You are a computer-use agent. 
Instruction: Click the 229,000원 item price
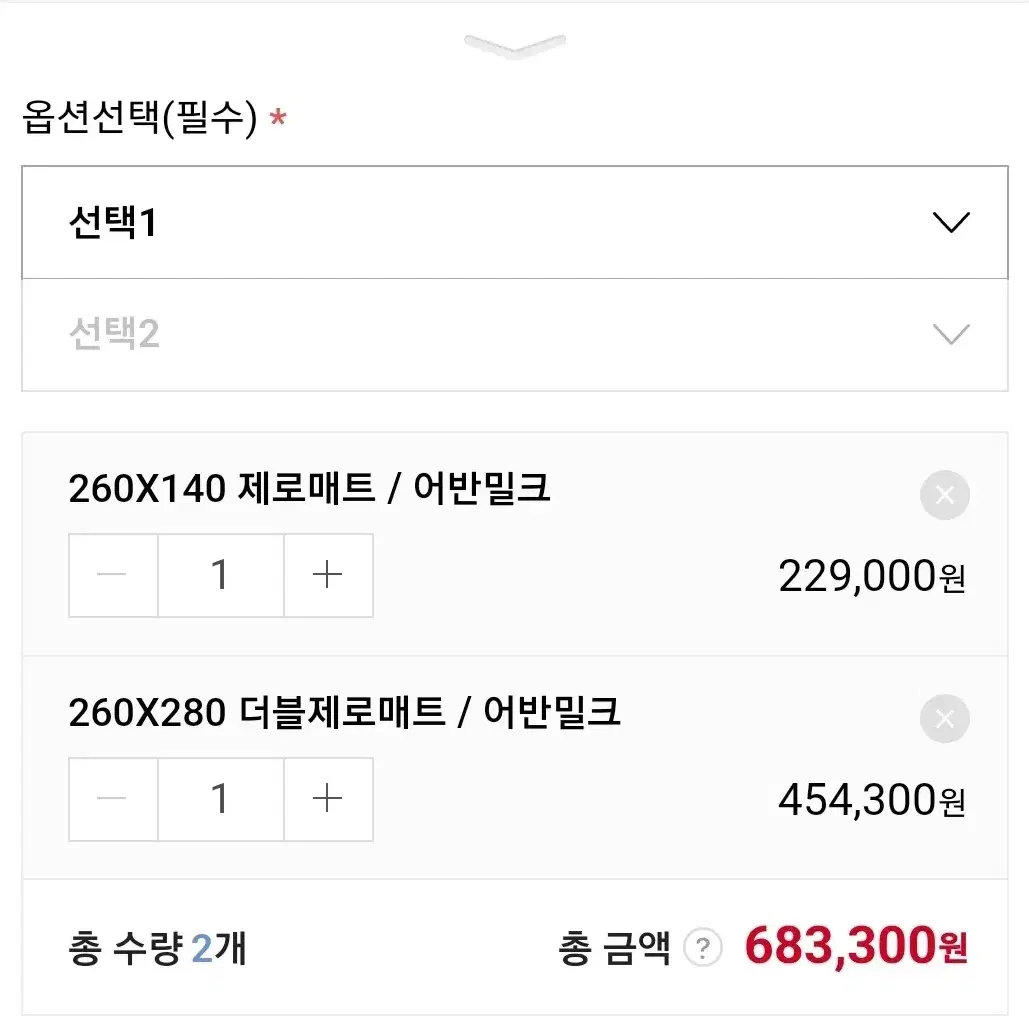(872, 576)
